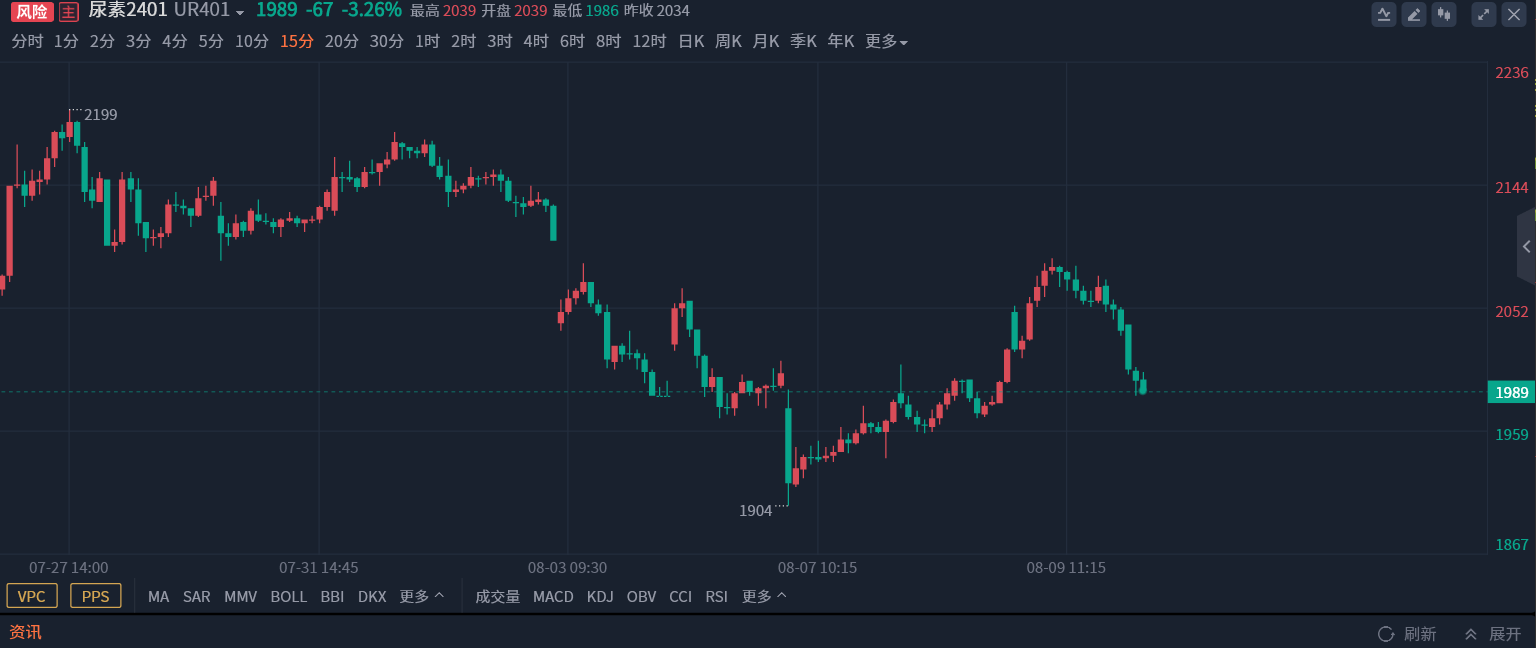Click the 昨收 2034 previous close value
The height and width of the screenshot is (648, 1536).
click(656, 11)
